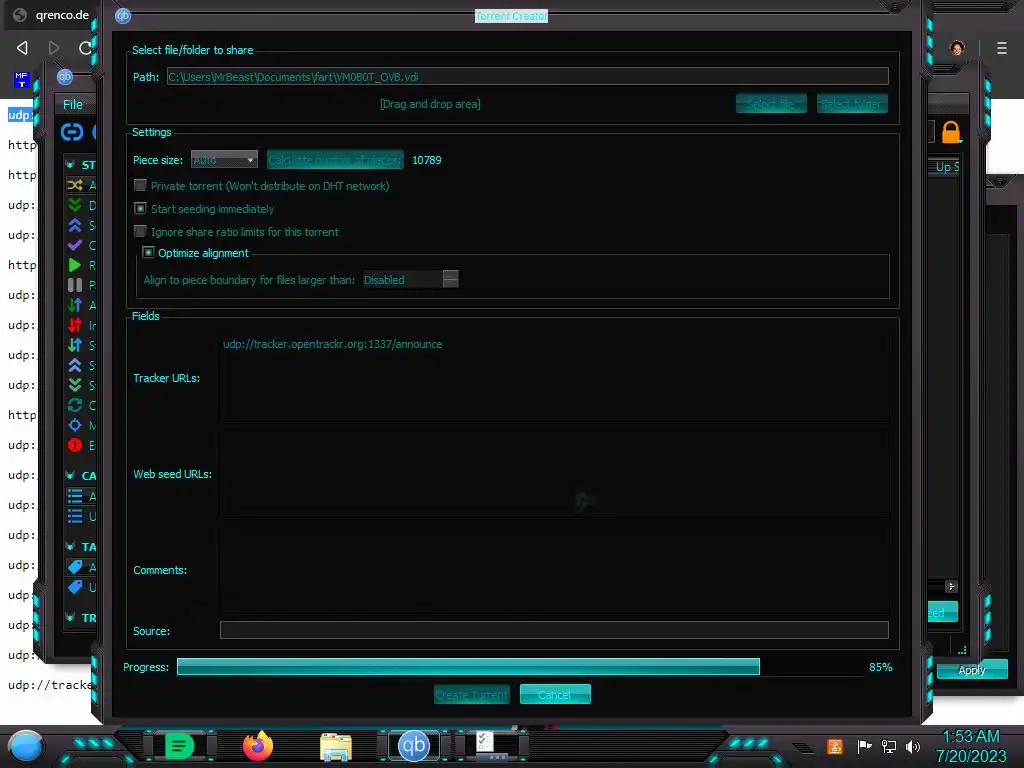Select the Uncategorized list icon

point(74,516)
